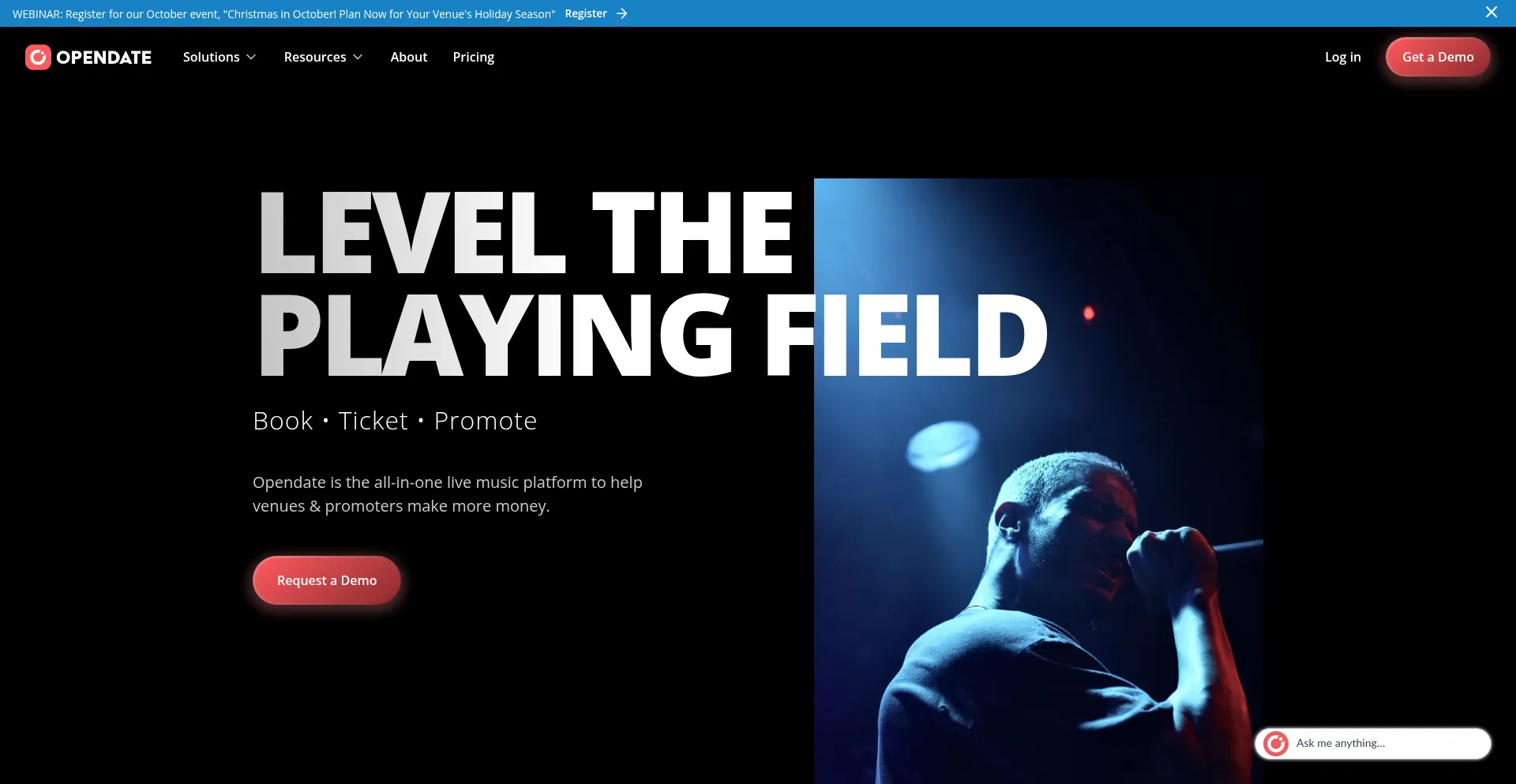This screenshot has width=1516, height=784.
Task: Click the singer hero image
Action: tap(1038, 553)
